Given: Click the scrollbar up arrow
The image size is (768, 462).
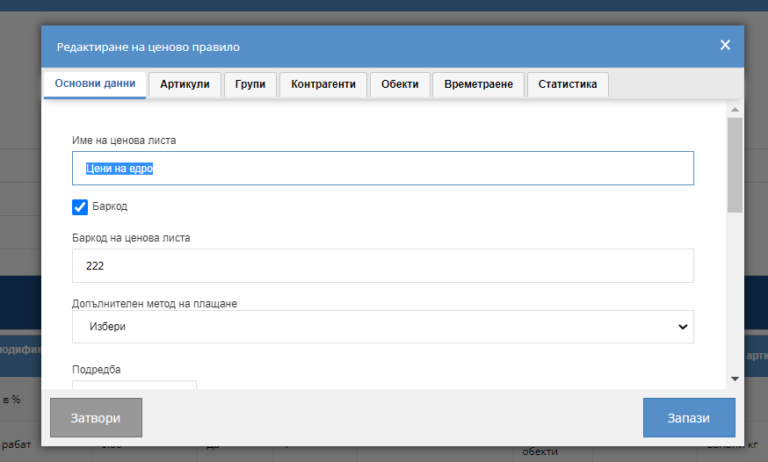Looking at the screenshot, I should (735, 109).
